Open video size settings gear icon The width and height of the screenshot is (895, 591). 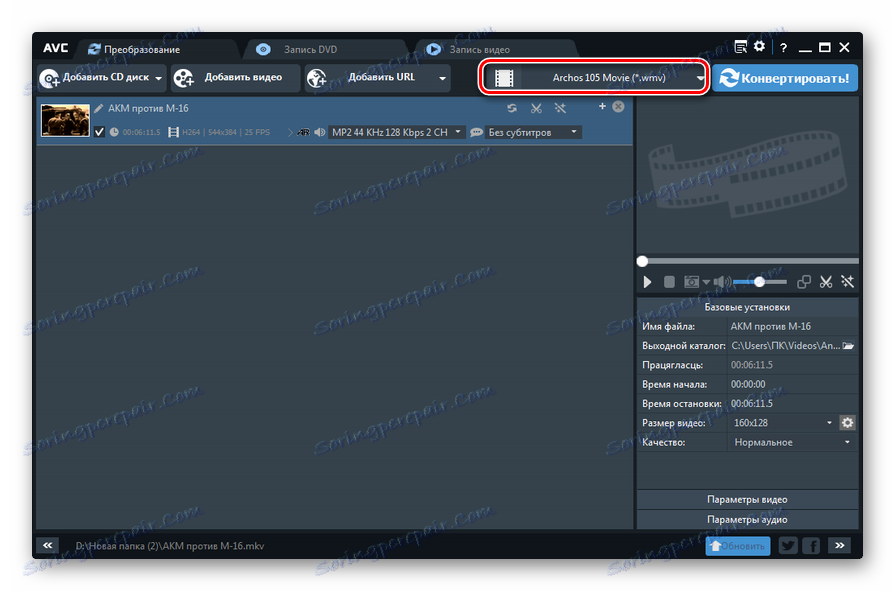(x=848, y=423)
